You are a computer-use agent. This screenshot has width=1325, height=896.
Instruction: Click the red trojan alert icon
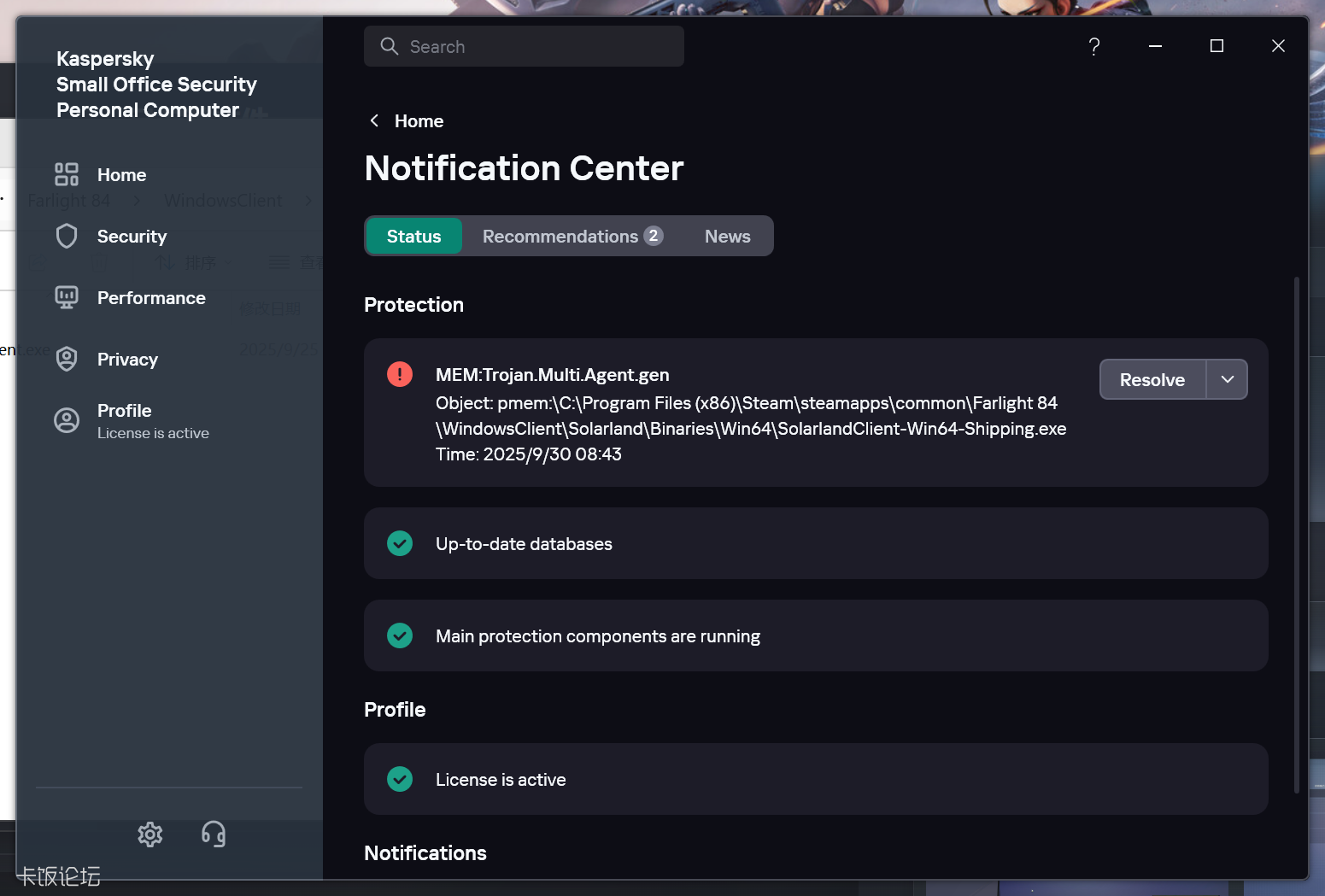tap(400, 375)
